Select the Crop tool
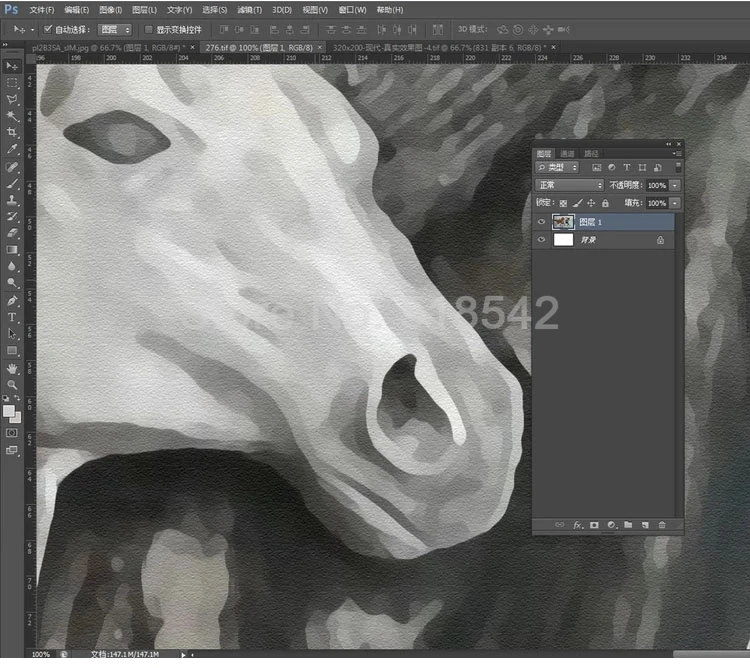750x668 pixels. tap(12, 132)
